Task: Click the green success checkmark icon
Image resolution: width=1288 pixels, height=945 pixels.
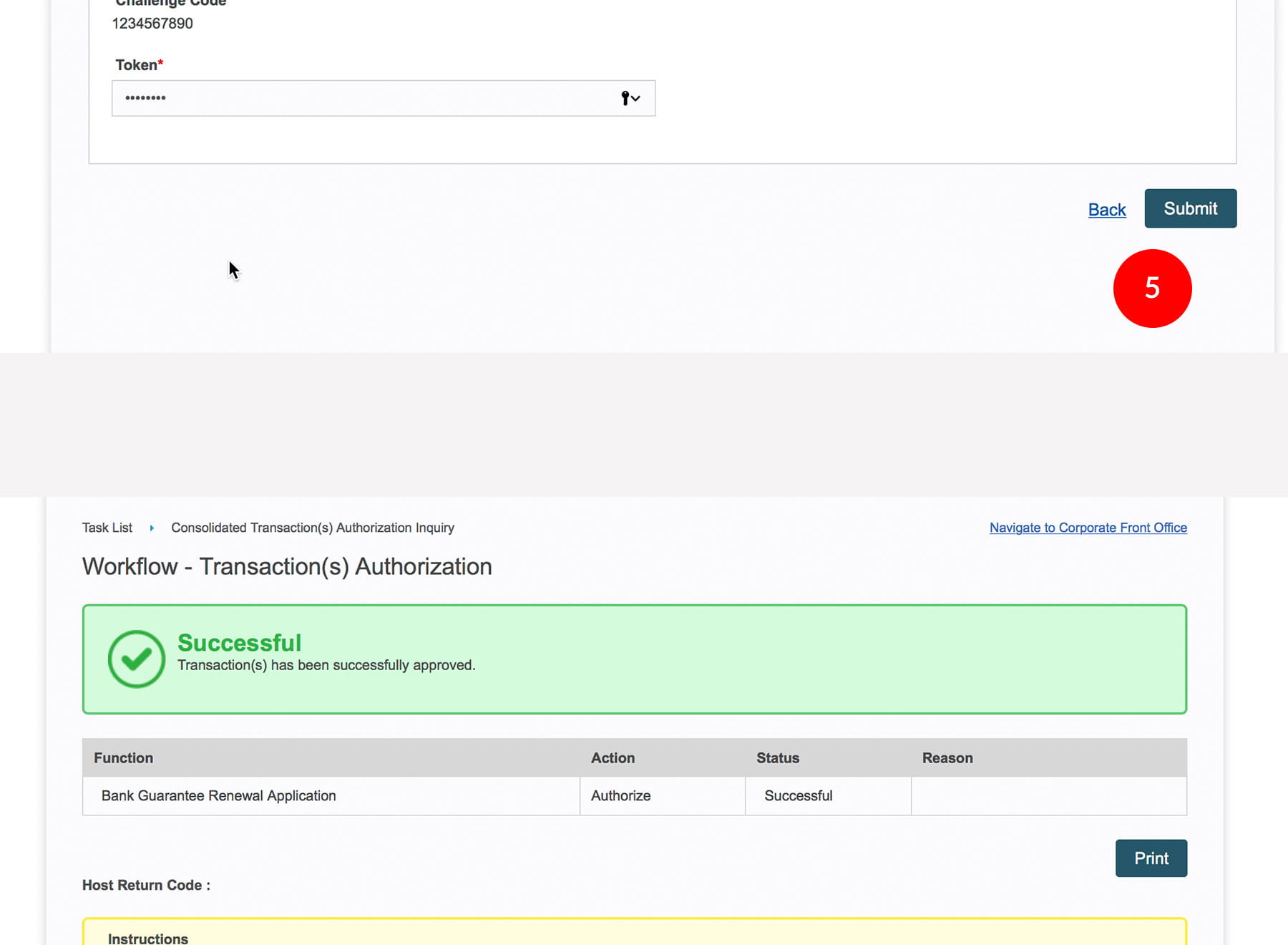Action: (136, 659)
